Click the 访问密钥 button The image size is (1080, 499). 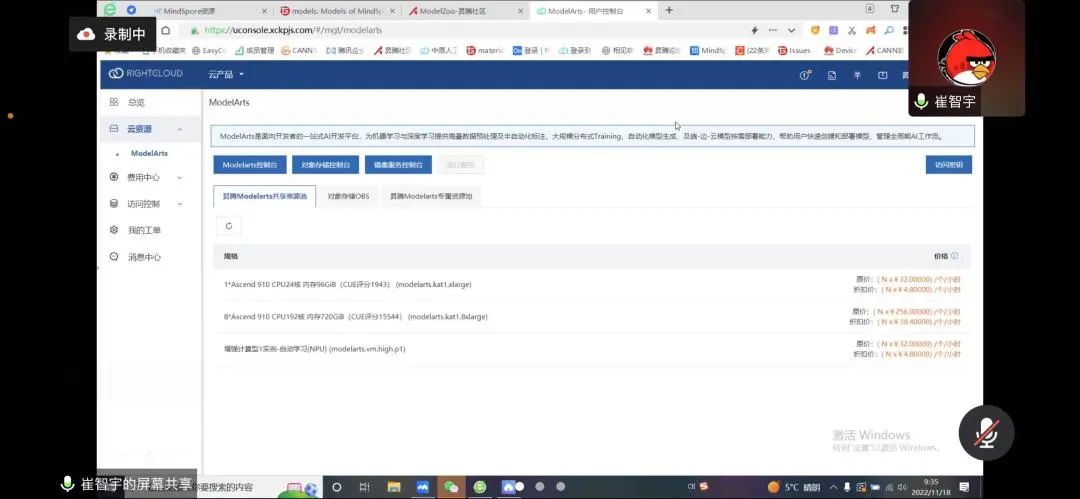click(948, 165)
